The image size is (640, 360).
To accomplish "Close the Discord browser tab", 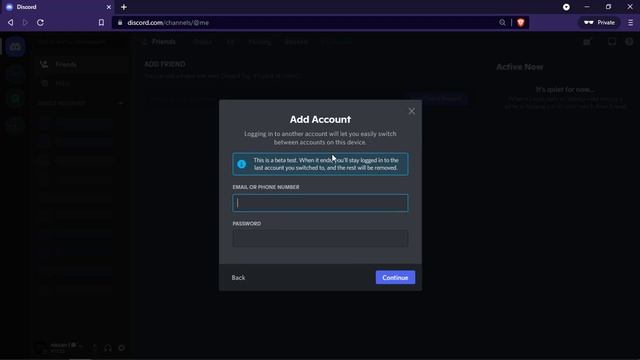I will (x=109, y=7).
